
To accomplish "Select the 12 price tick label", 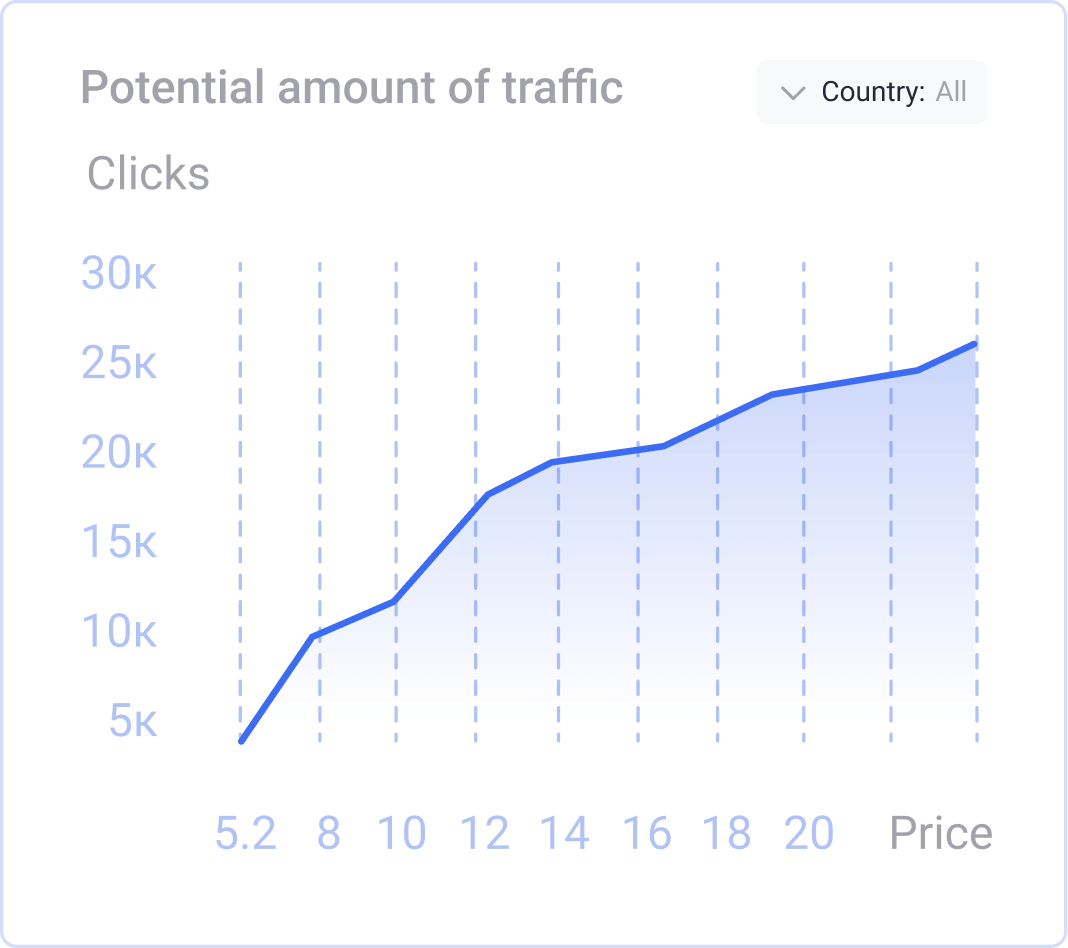I will [x=485, y=833].
